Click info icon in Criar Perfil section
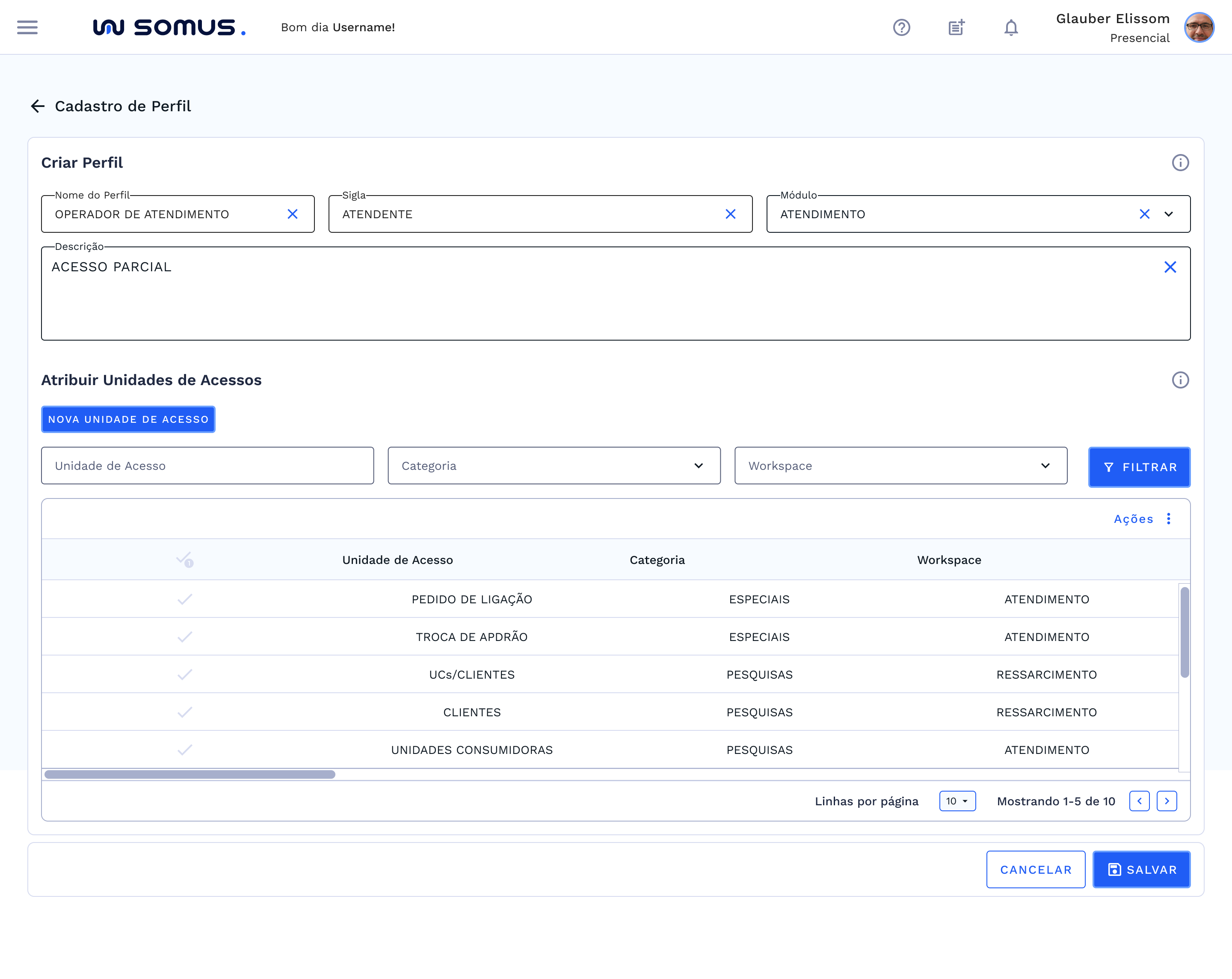Screen dimensions: 1232x979 pos(1180,163)
